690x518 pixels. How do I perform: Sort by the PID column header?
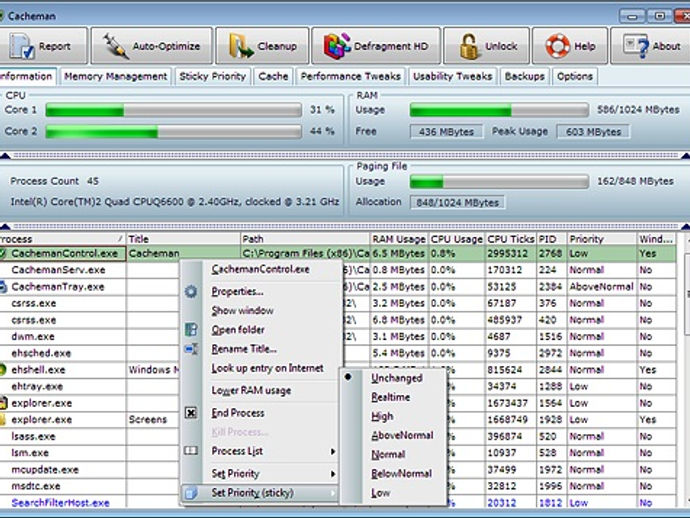click(x=551, y=239)
